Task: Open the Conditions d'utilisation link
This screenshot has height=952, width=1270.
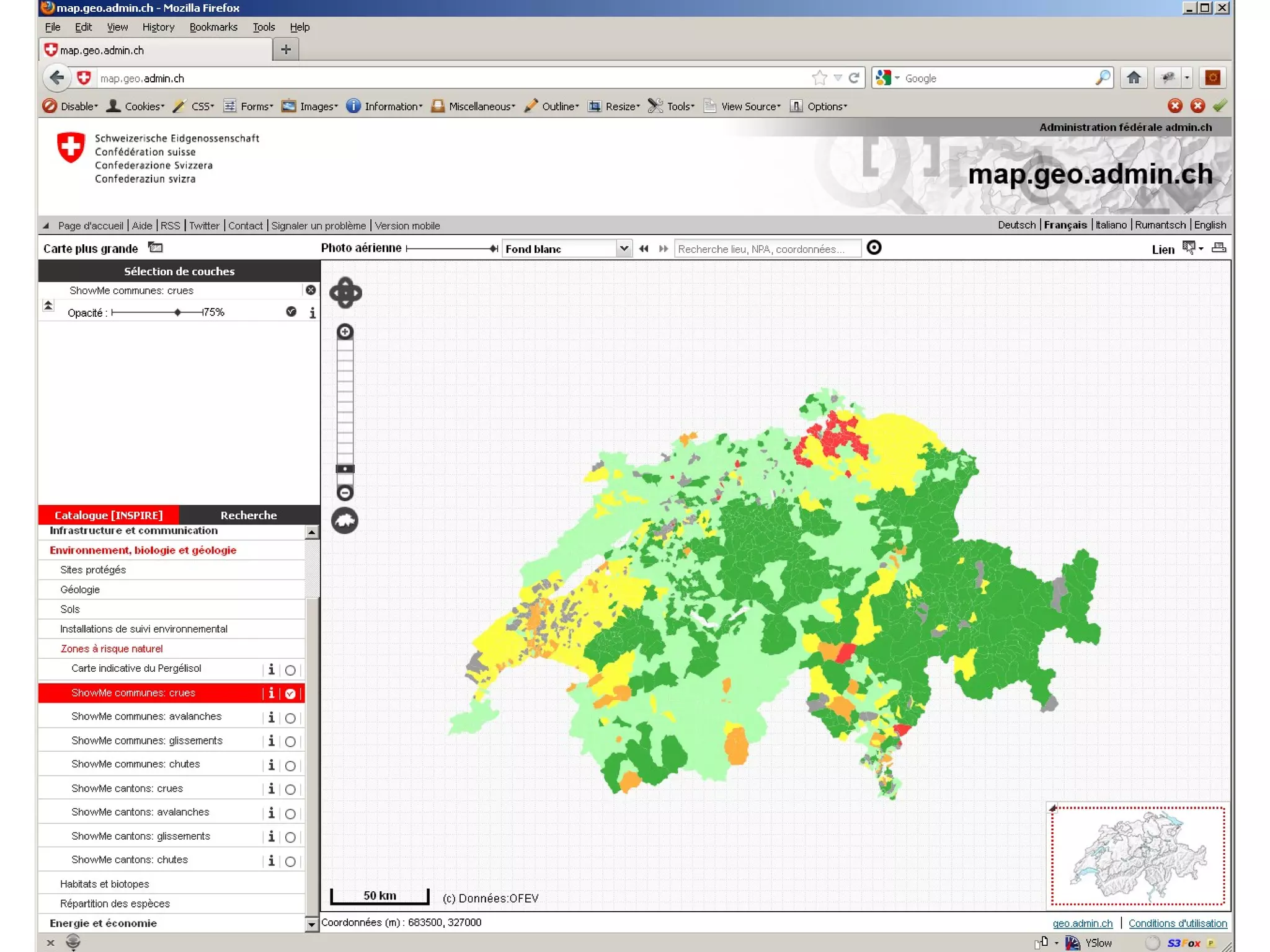Action: (1177, 923)
